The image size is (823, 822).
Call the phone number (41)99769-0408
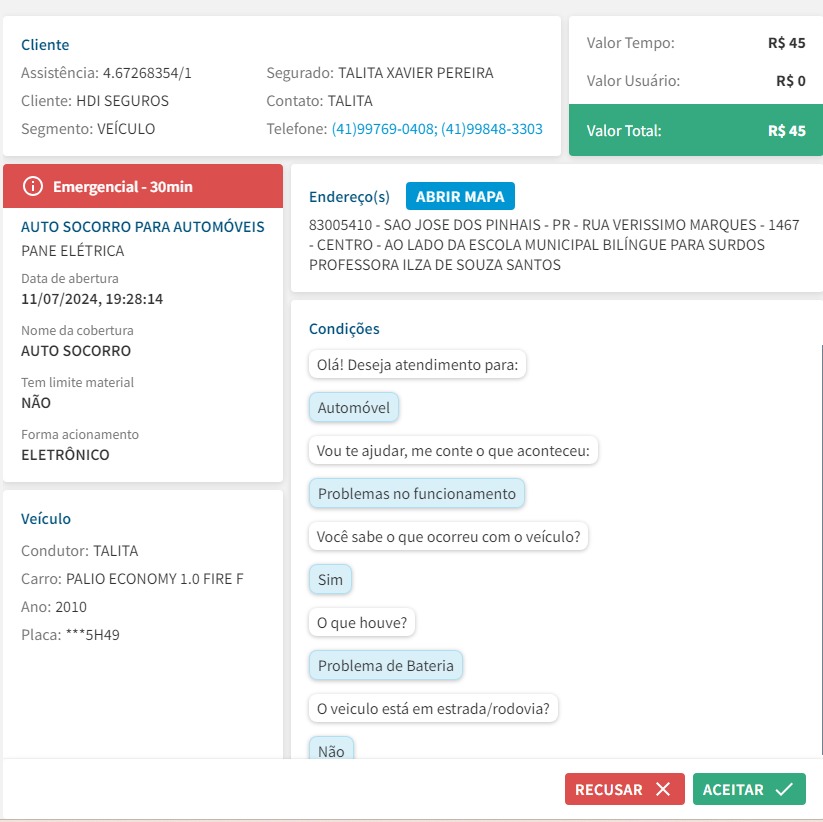[383, 129]
